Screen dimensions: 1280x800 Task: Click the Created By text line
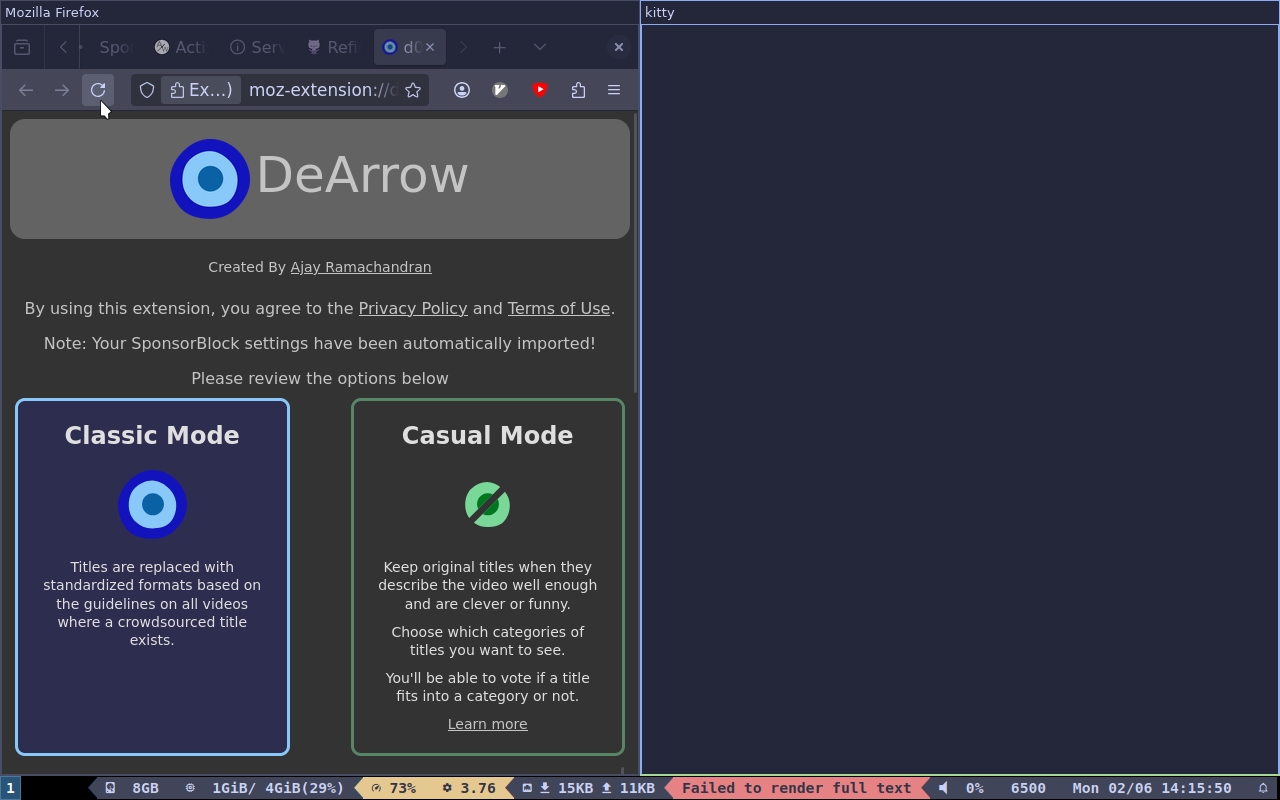[x=320, y=267]
